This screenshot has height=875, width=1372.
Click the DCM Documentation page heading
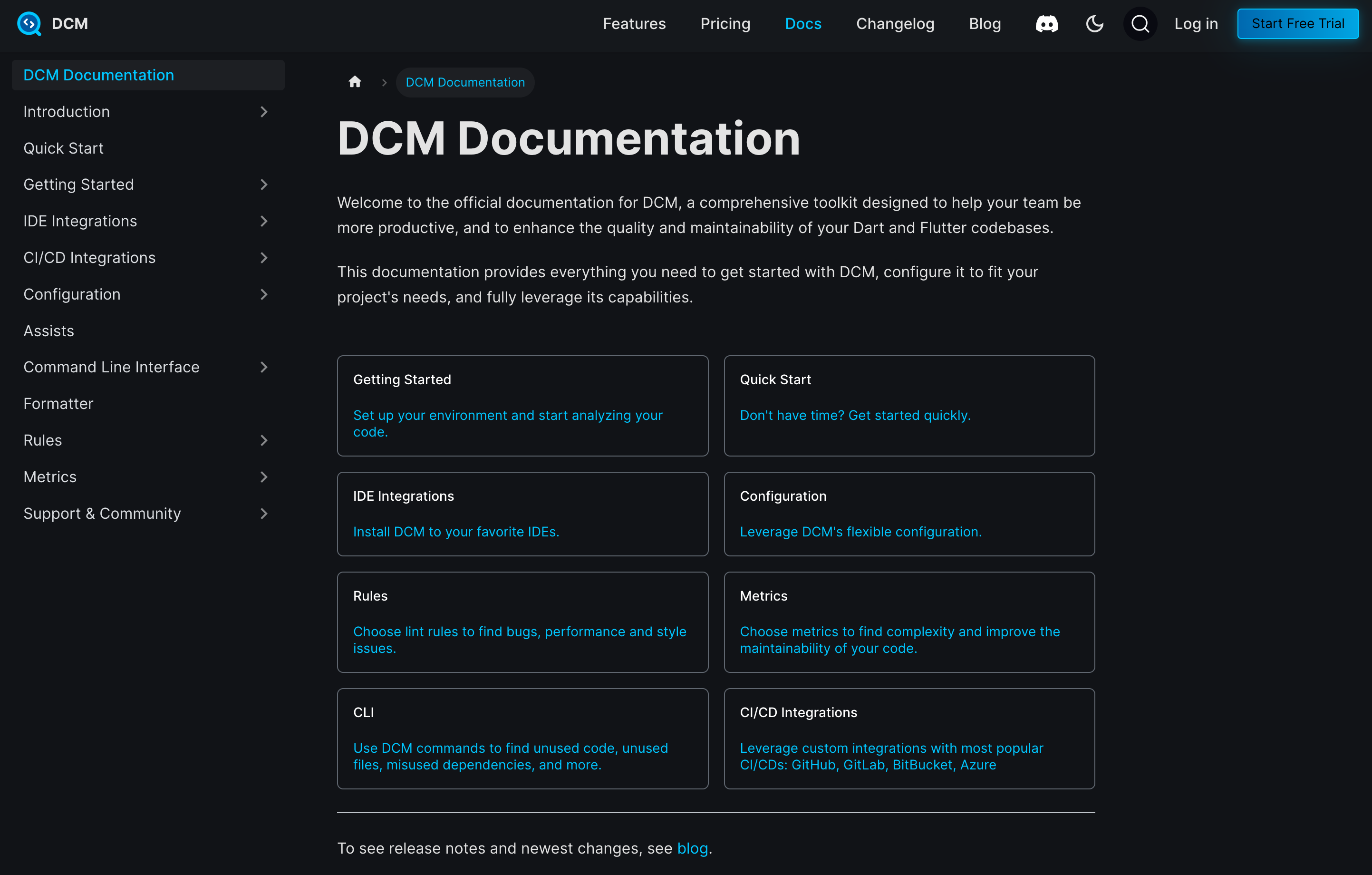pos(568,138)
